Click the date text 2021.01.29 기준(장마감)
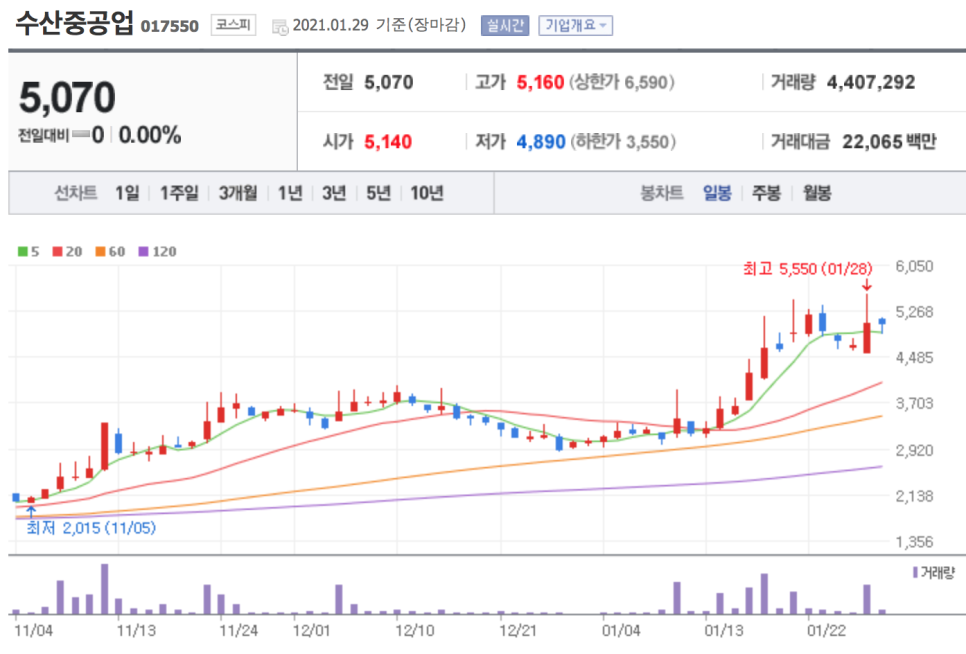 380,25
